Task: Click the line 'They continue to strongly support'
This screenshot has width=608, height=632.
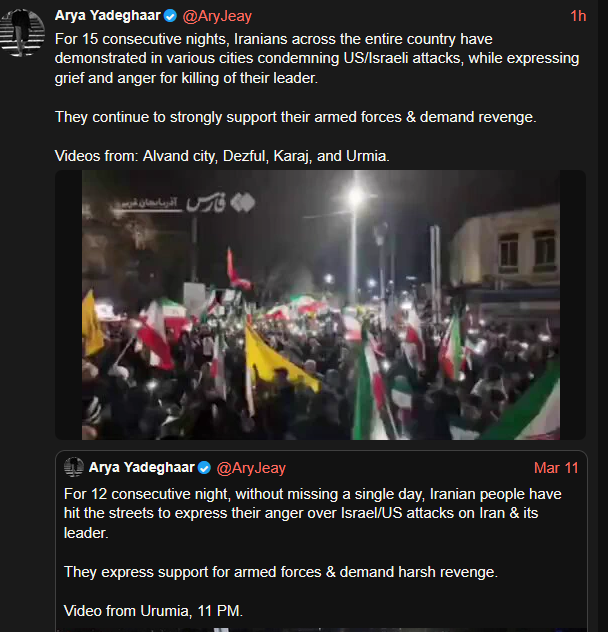Action: pyautogui.click(x=296, y=117)
